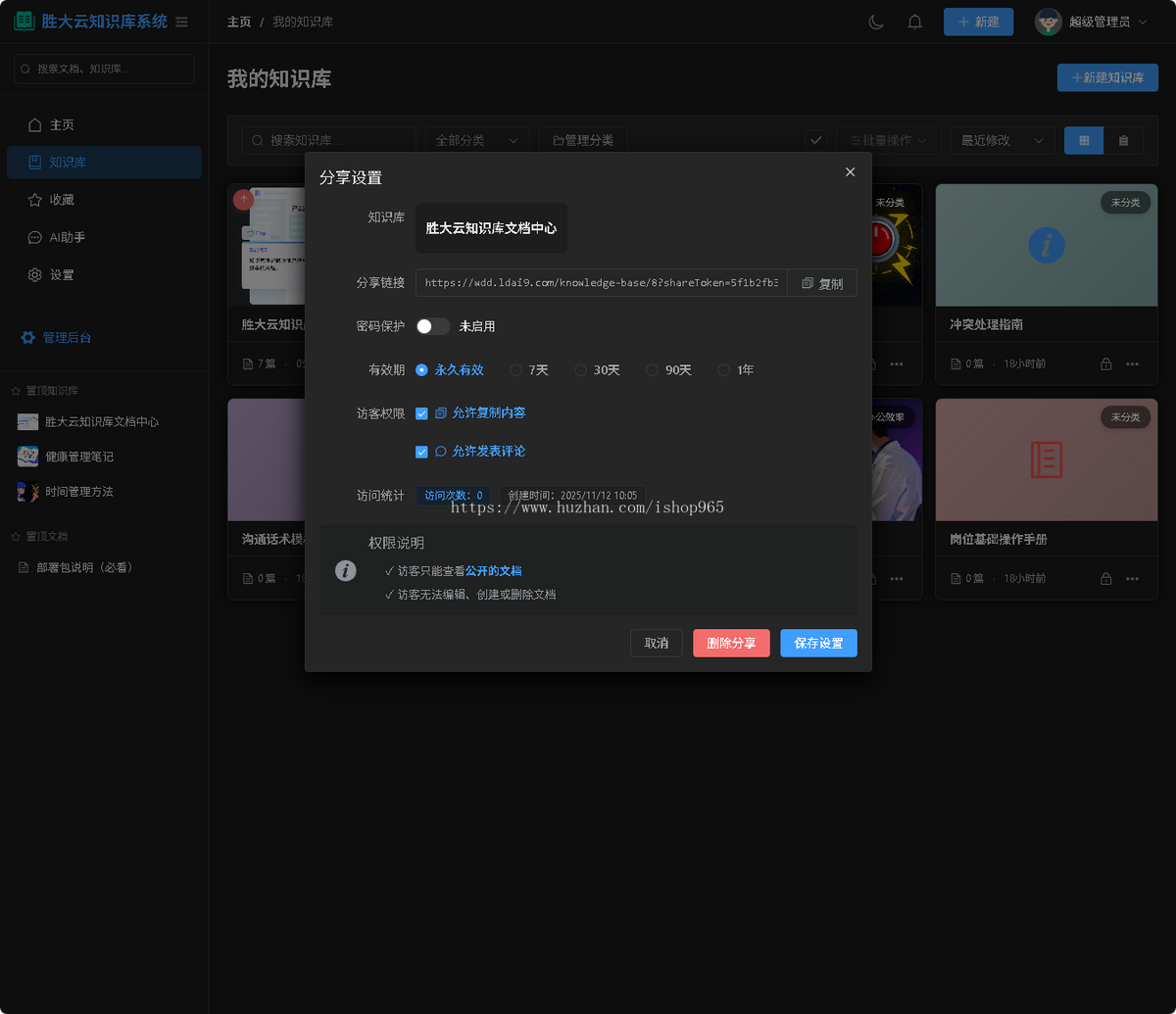Click the 新建知识库 button
The height and width of the screenshot is (1014, 1176).
[x=1107, y=77]
